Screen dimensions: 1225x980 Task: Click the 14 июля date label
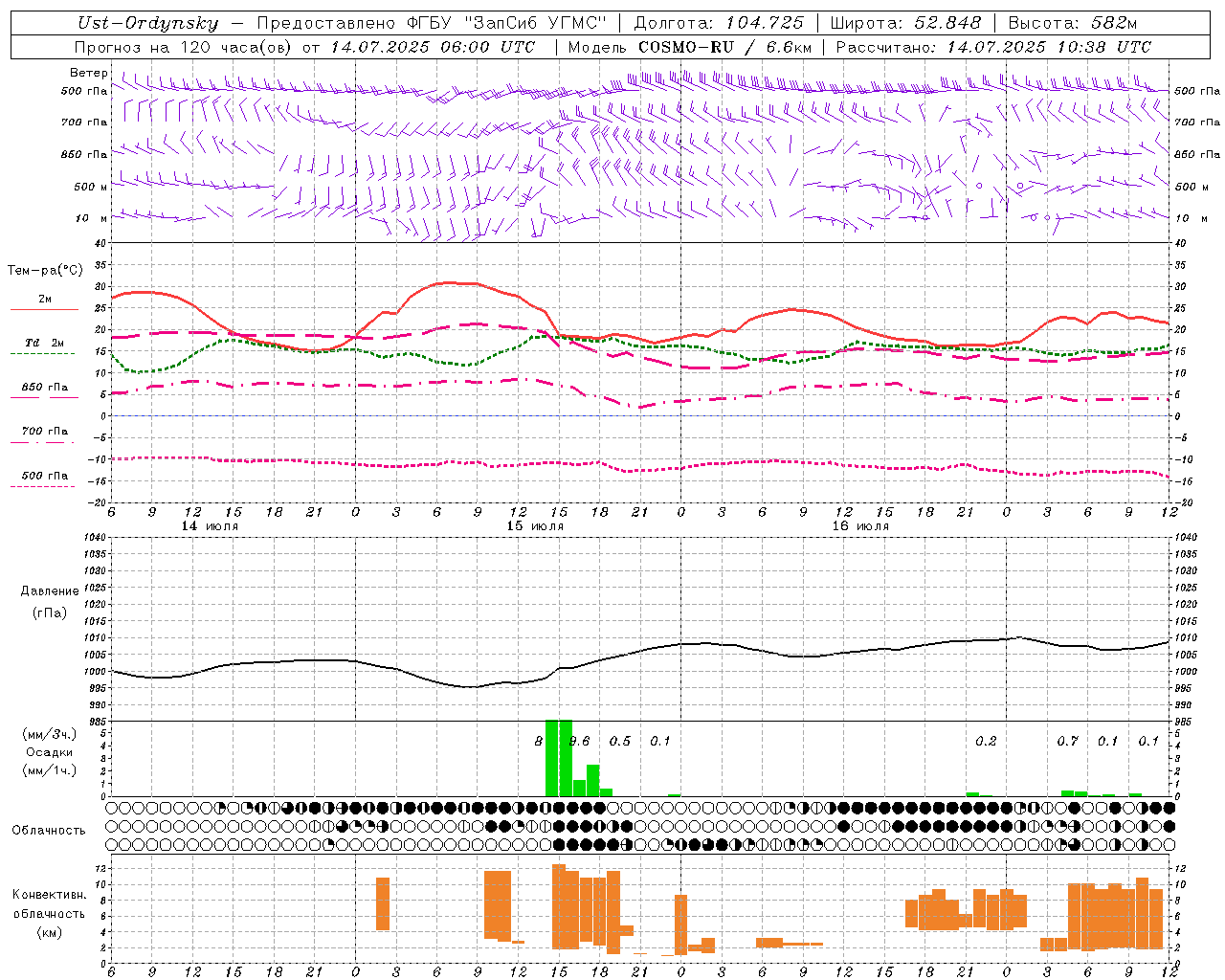click(x=210, y=526)
